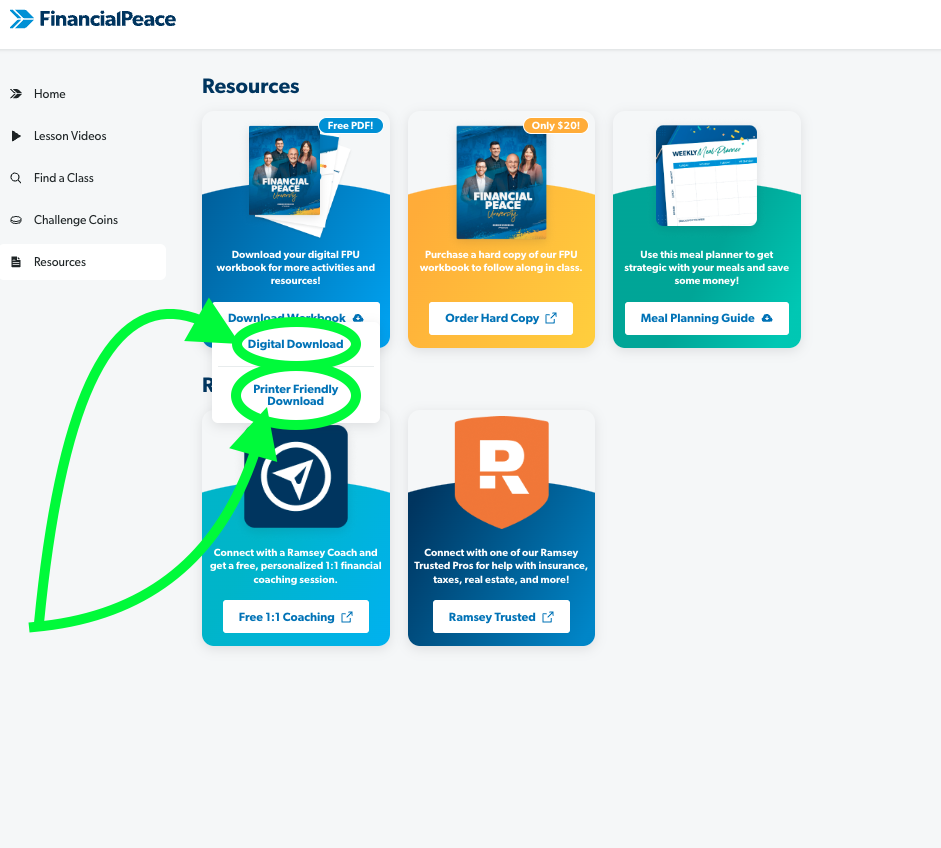This screenshot has width=941, height=848.
Task: Click the Order Hard Copy button
Action: [x=501, y=318]
